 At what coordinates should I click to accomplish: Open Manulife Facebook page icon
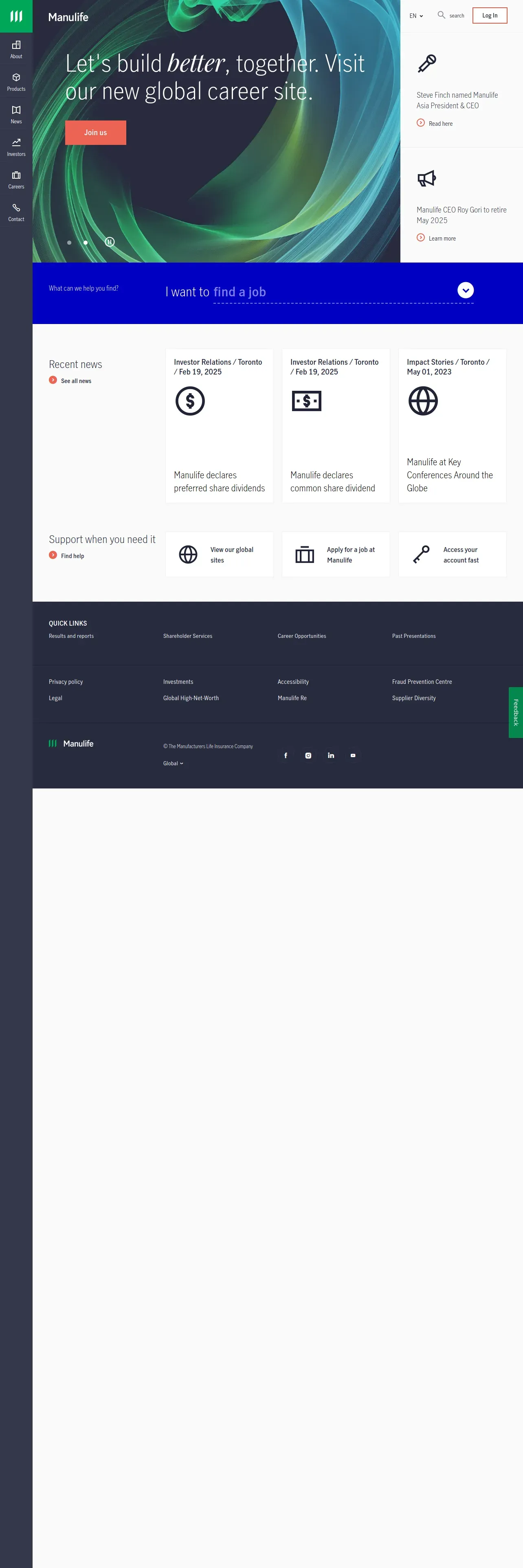[286, 756]
